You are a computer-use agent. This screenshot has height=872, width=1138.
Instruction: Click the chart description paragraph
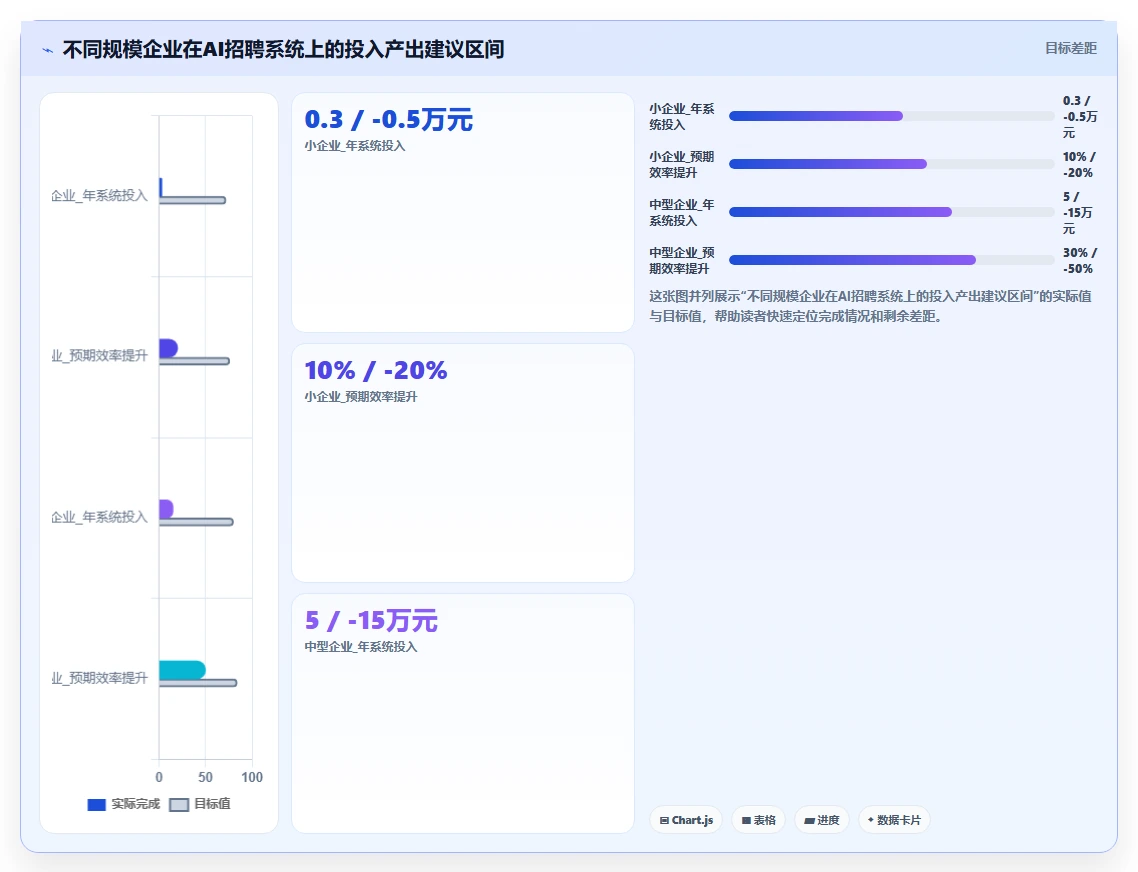coord(870,306)
